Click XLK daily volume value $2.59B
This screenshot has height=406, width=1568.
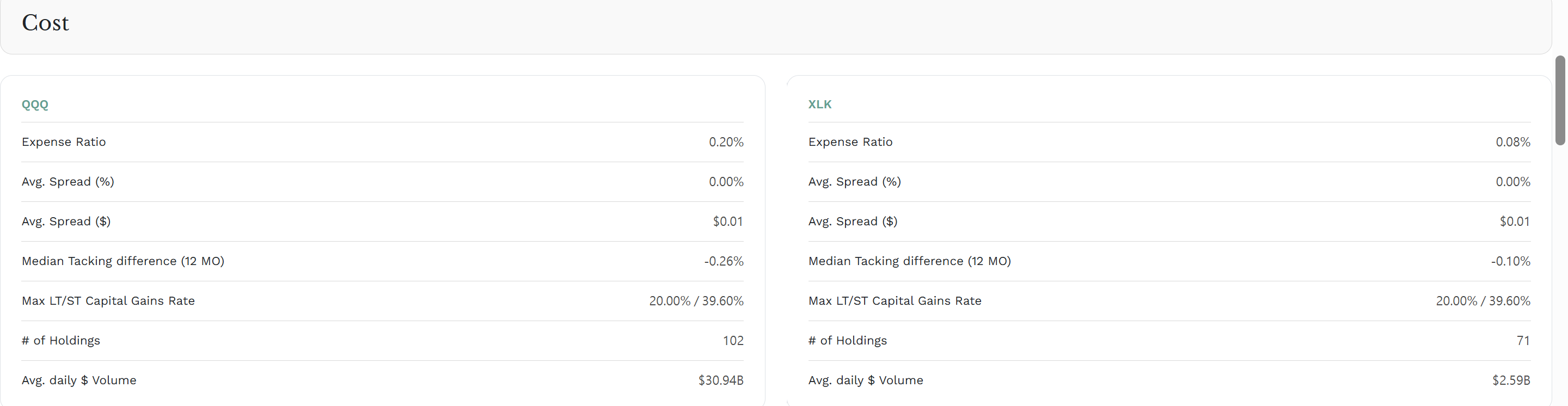tap(1511, 380)
